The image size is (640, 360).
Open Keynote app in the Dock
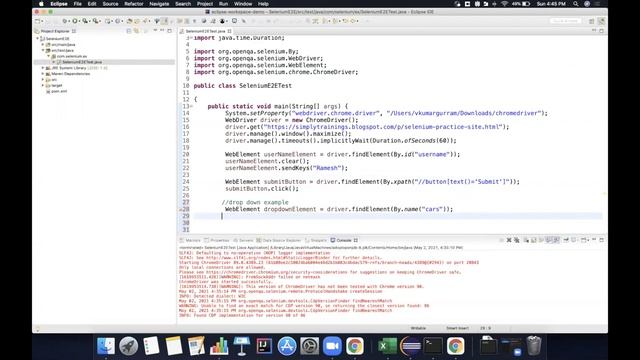coord(242,346)
